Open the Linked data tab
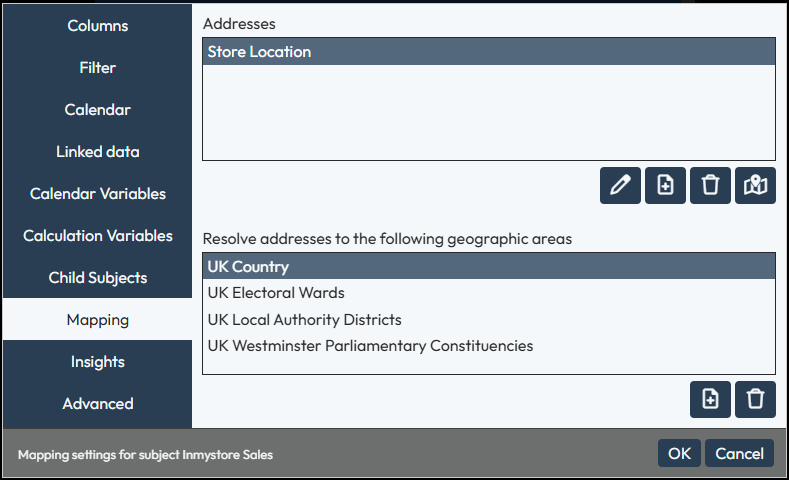Screen dimensions: 789x480 pyautogui.click(x=98, y=151)
